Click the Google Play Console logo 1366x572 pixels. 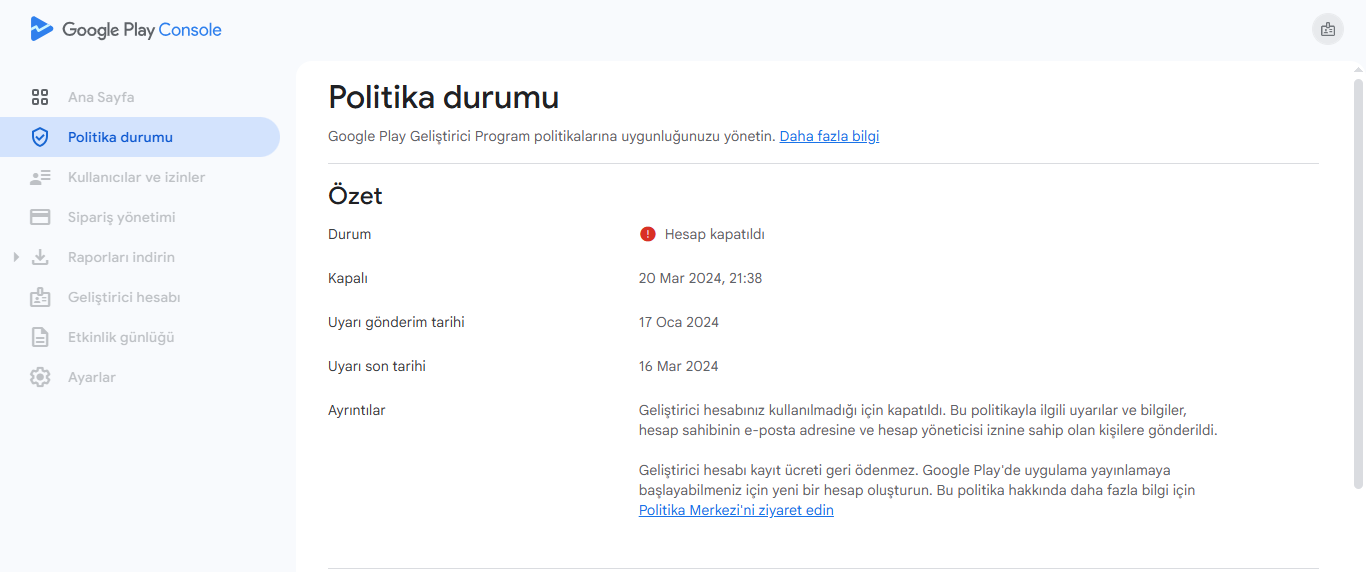click(x=126, y=29)
